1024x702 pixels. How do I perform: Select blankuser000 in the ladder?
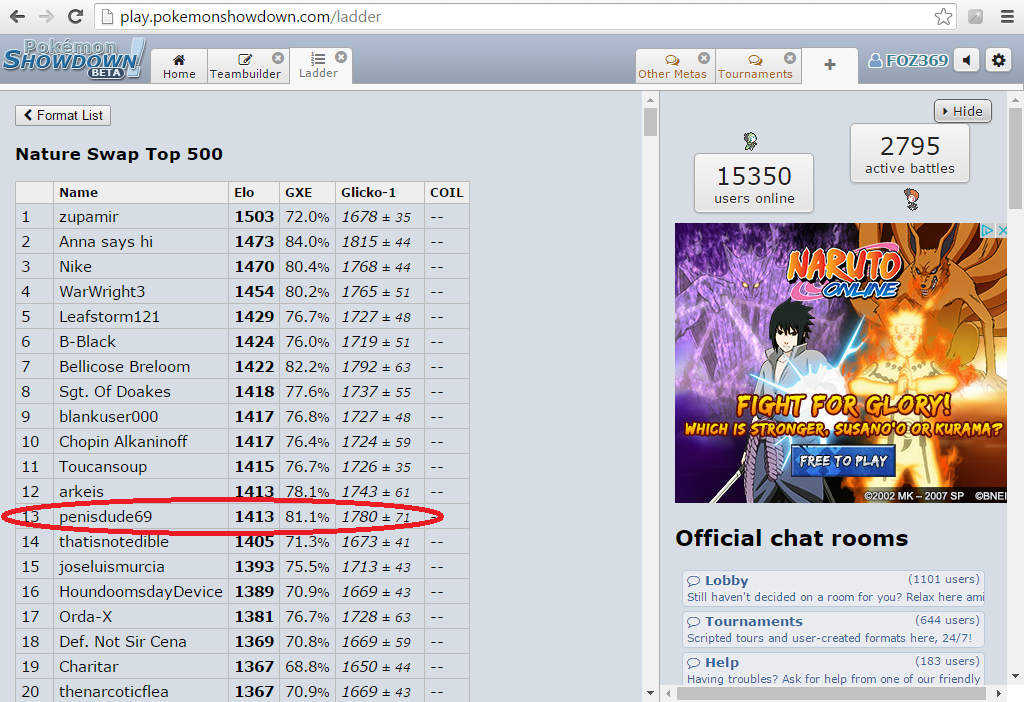[108, 417]
